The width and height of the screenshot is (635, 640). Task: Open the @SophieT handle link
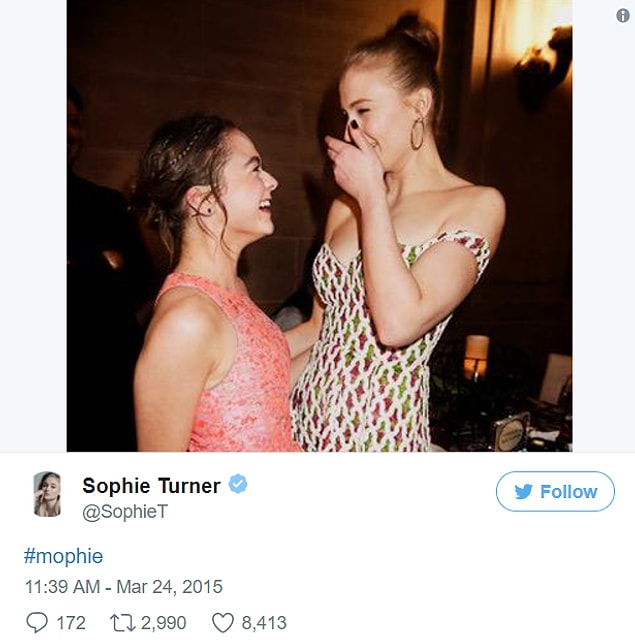(125, 511)
